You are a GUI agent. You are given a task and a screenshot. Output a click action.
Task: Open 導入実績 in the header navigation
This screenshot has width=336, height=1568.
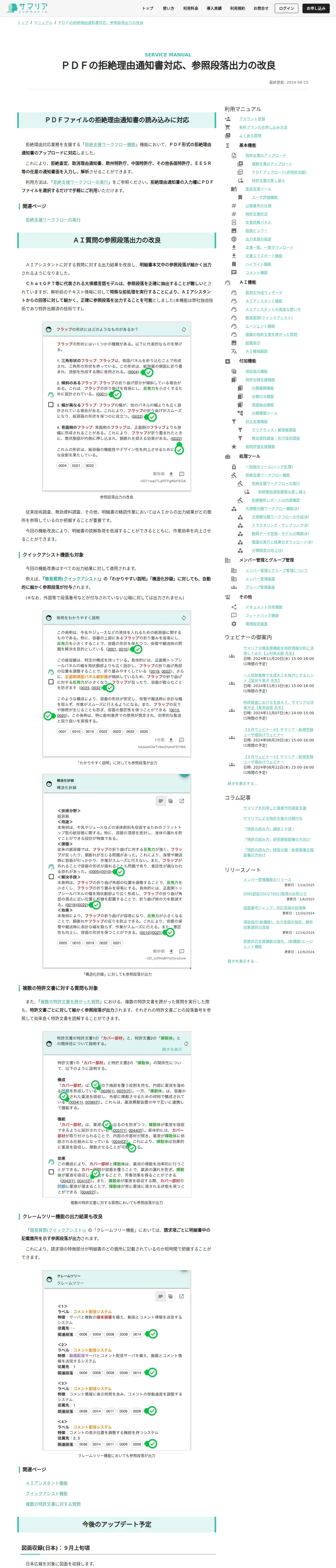(x=214, y=9)
